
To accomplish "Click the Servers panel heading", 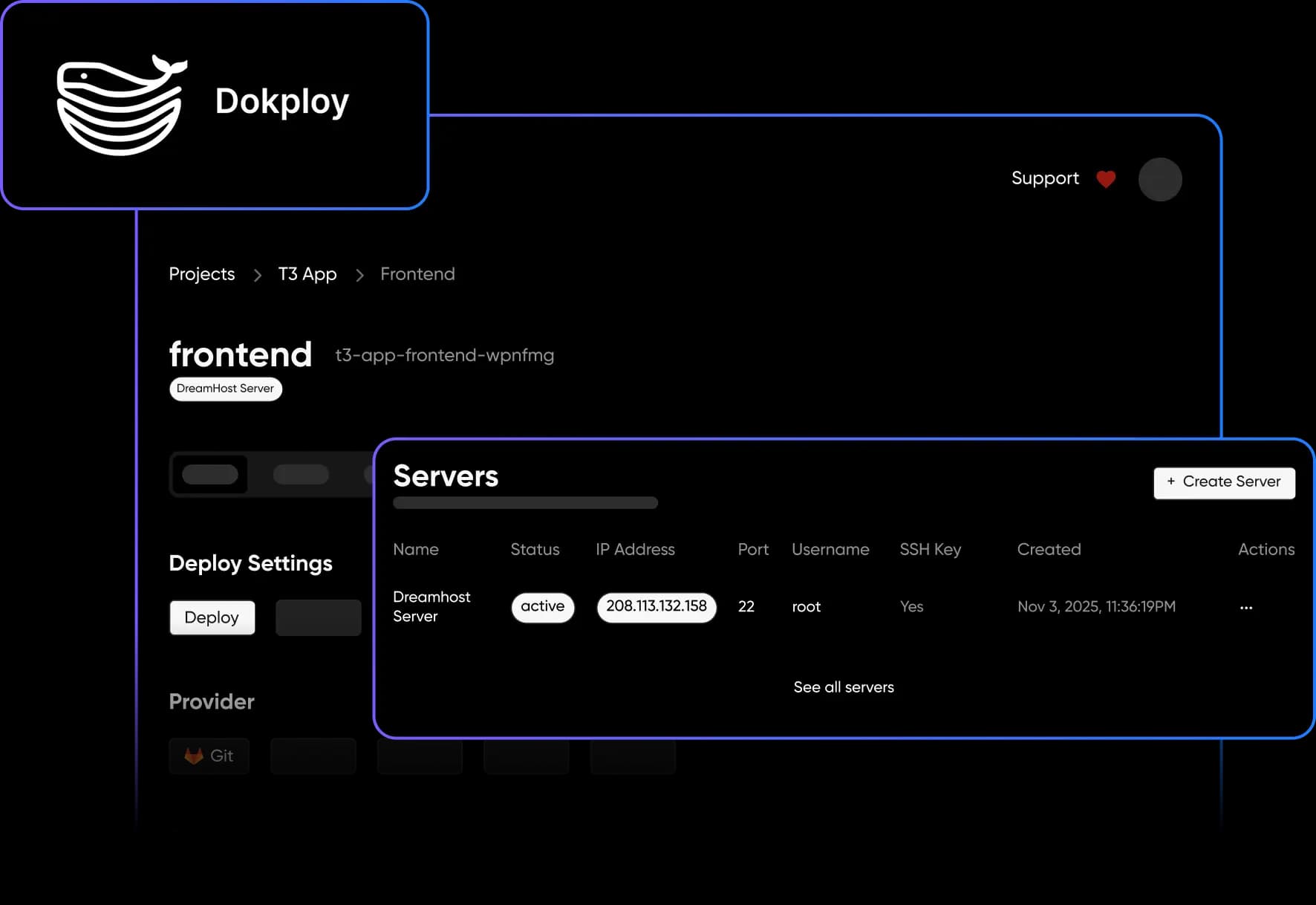I will (x=446, y=476).
